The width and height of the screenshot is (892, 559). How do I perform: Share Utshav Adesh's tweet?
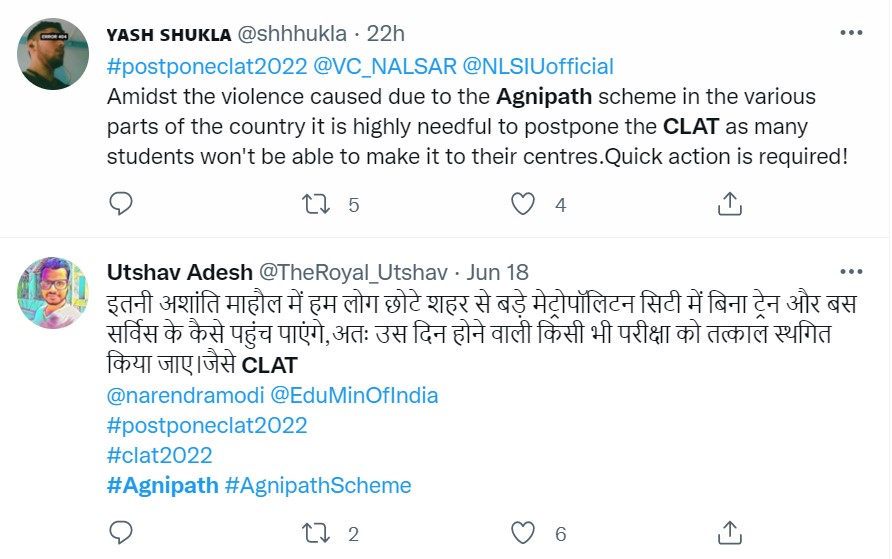coord(730,533)
